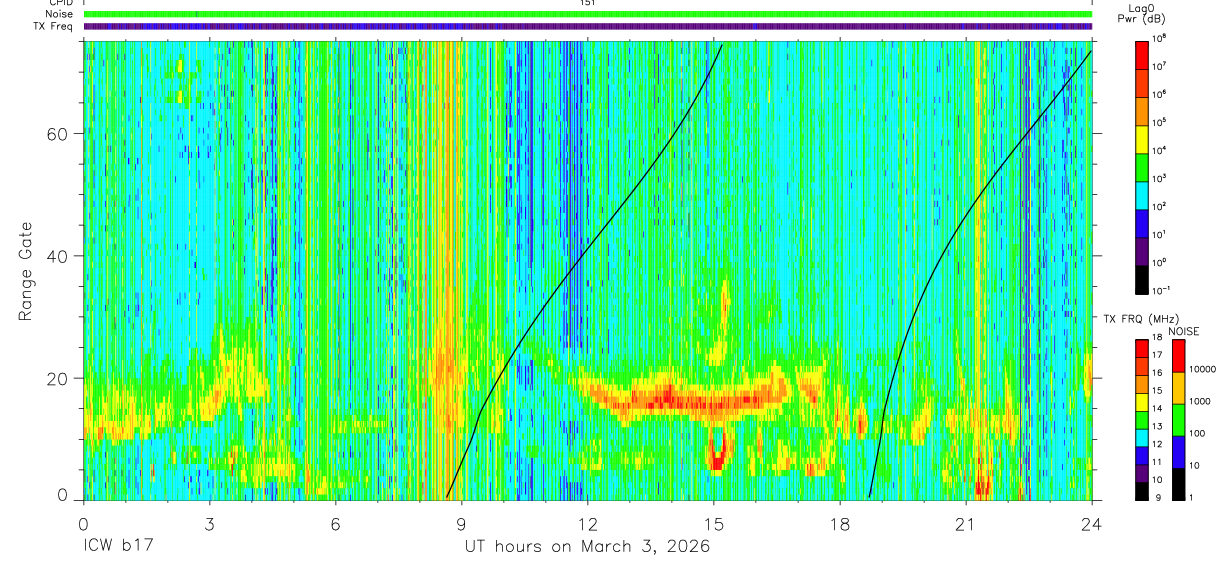Click the '10000' label on the NOISE colorbar

pyautogui.click(x=1204, y=371)
